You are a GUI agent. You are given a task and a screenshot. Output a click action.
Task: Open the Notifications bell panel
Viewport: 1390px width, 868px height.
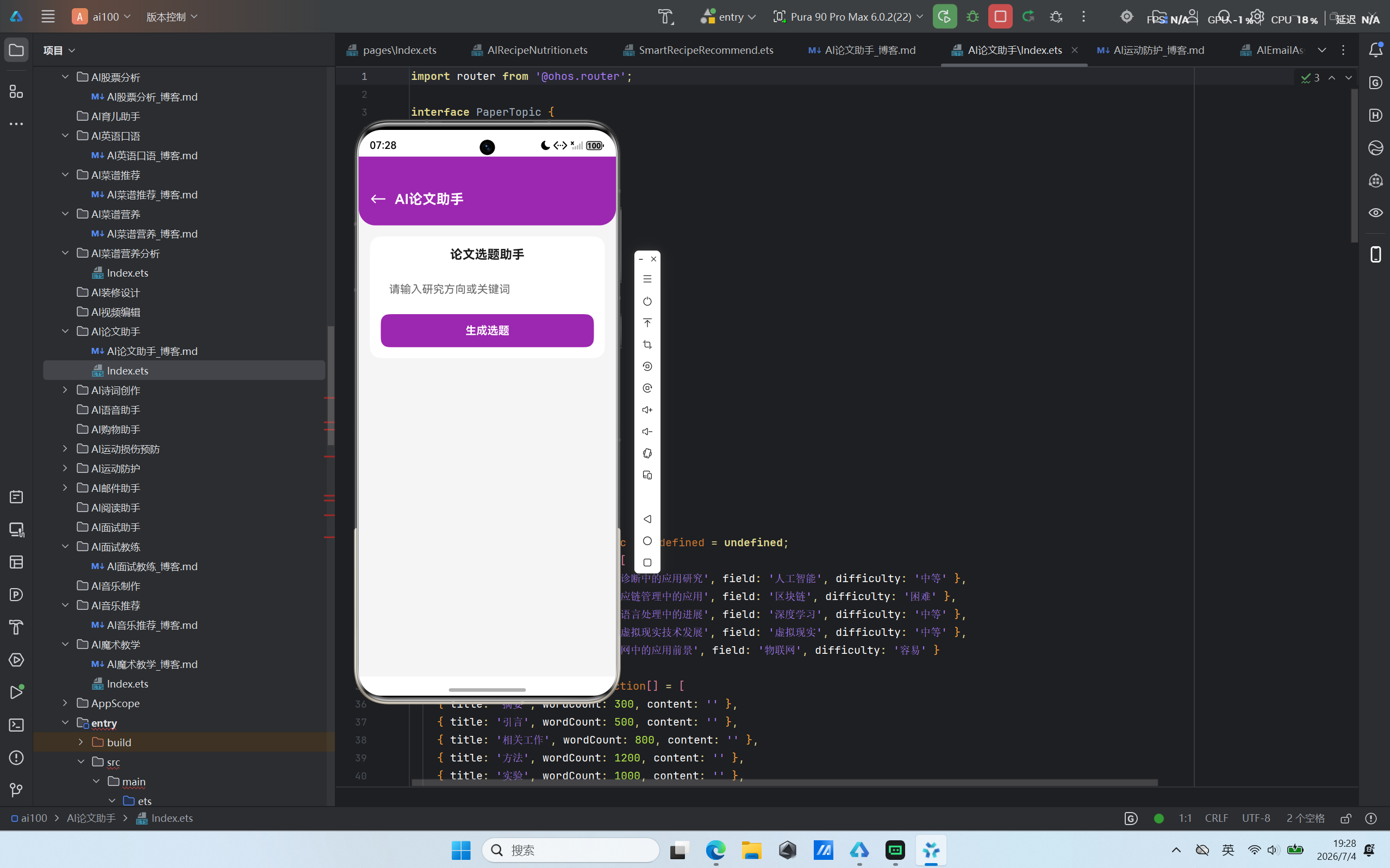click(x=1376, y=50)
